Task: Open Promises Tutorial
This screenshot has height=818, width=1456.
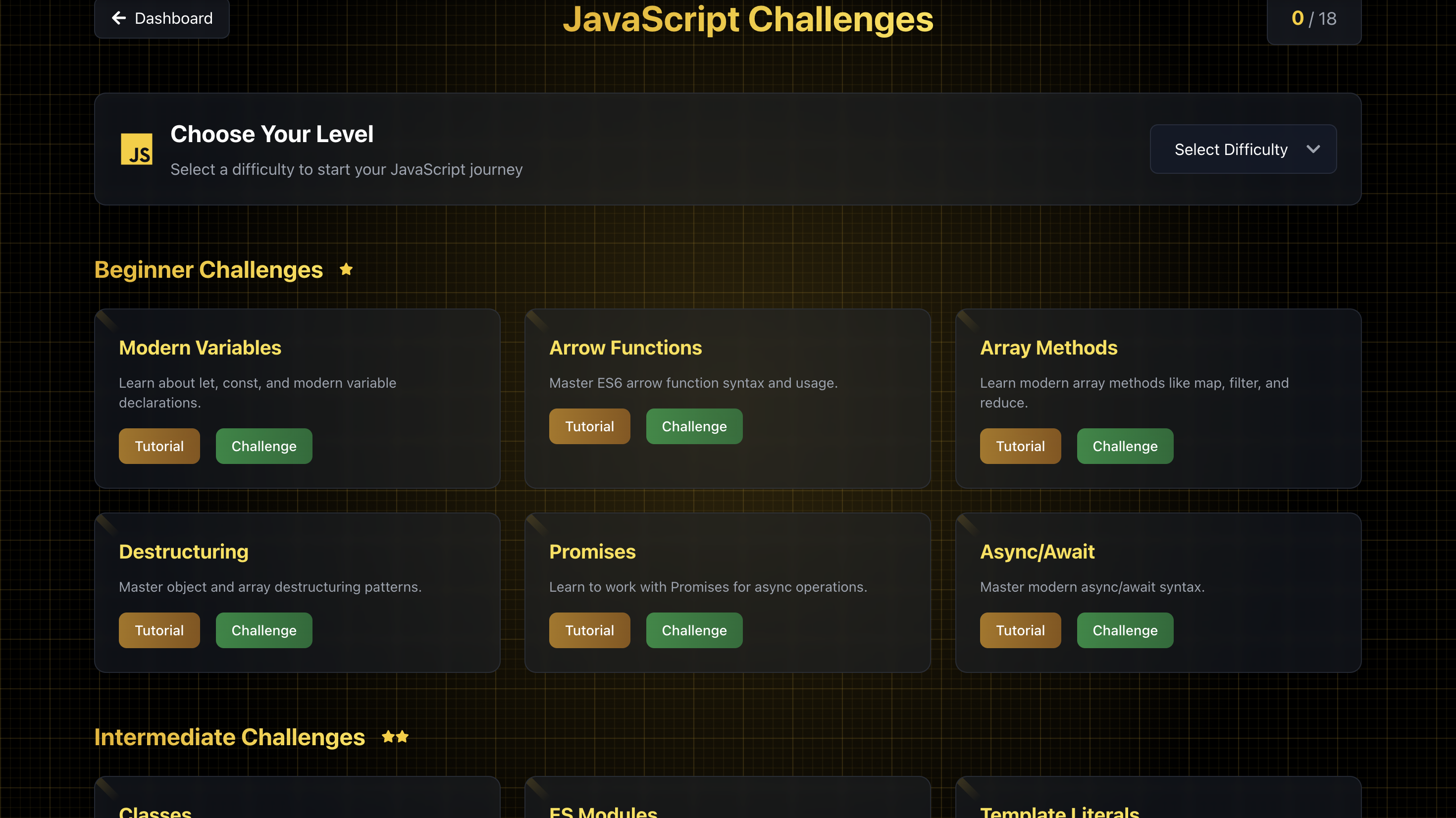Action: [589, 630]
